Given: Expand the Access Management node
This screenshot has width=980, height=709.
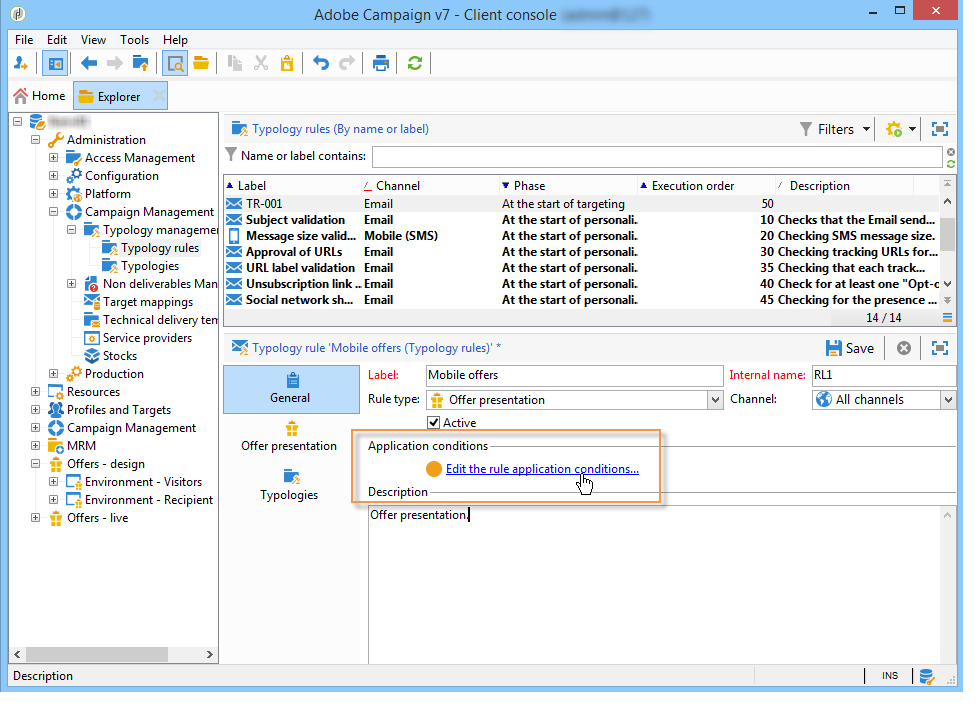Looking at the screenshot, I should [x=54, y=158].
